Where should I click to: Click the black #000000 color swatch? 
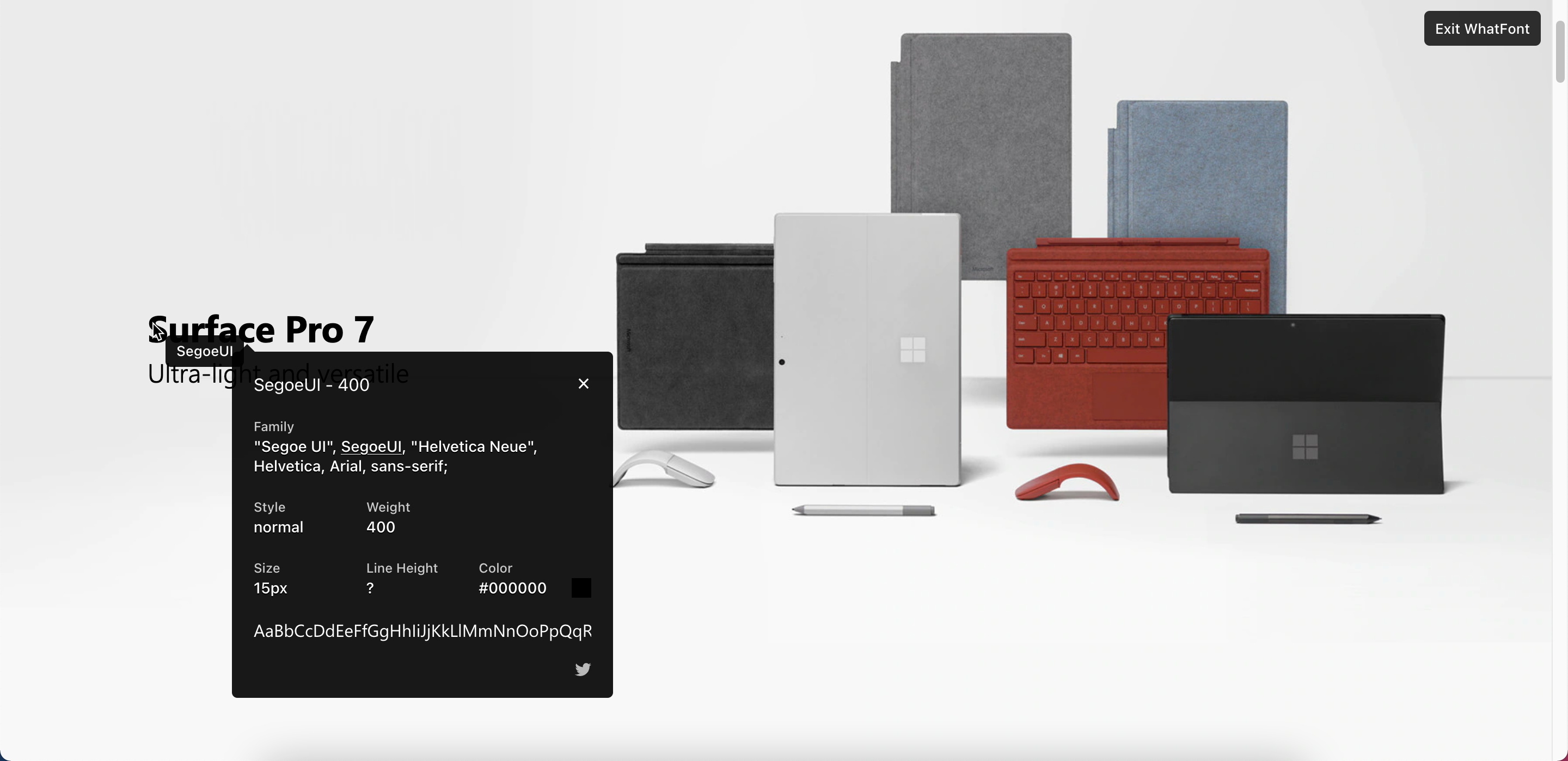point(581,587)
